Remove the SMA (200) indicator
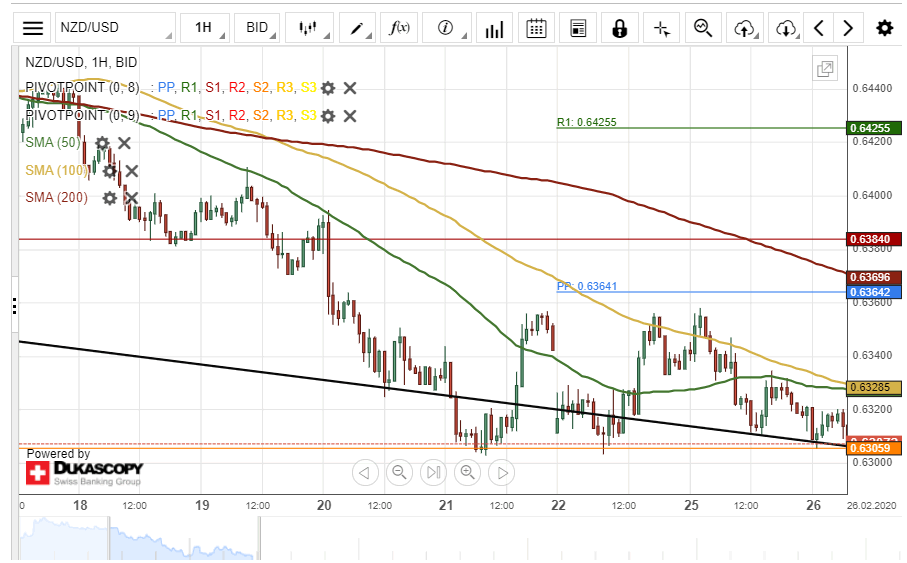Viewport: 907px width, 563px height. point(131,198)
